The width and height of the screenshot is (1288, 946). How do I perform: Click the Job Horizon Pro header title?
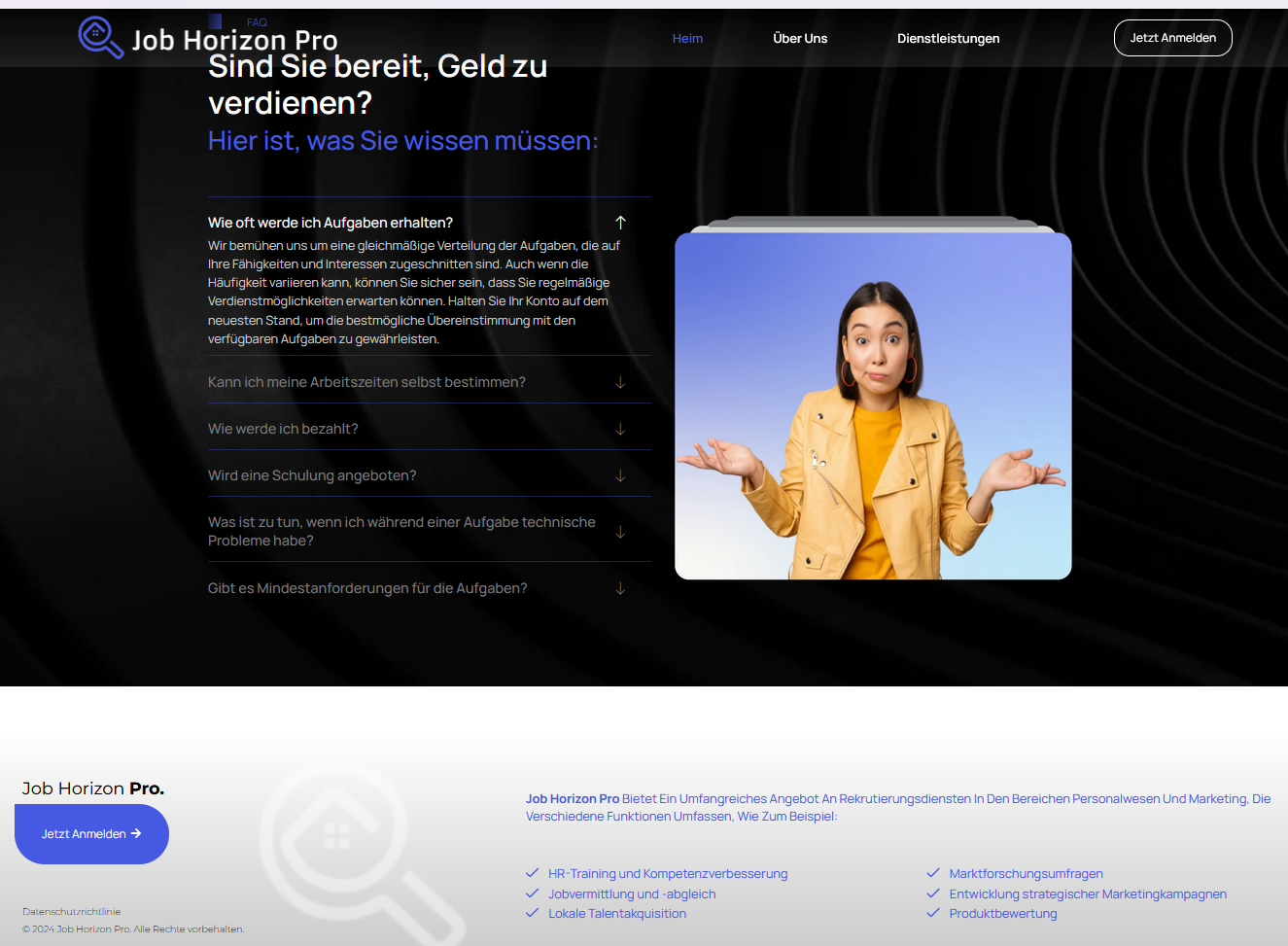tap(234, 40)
